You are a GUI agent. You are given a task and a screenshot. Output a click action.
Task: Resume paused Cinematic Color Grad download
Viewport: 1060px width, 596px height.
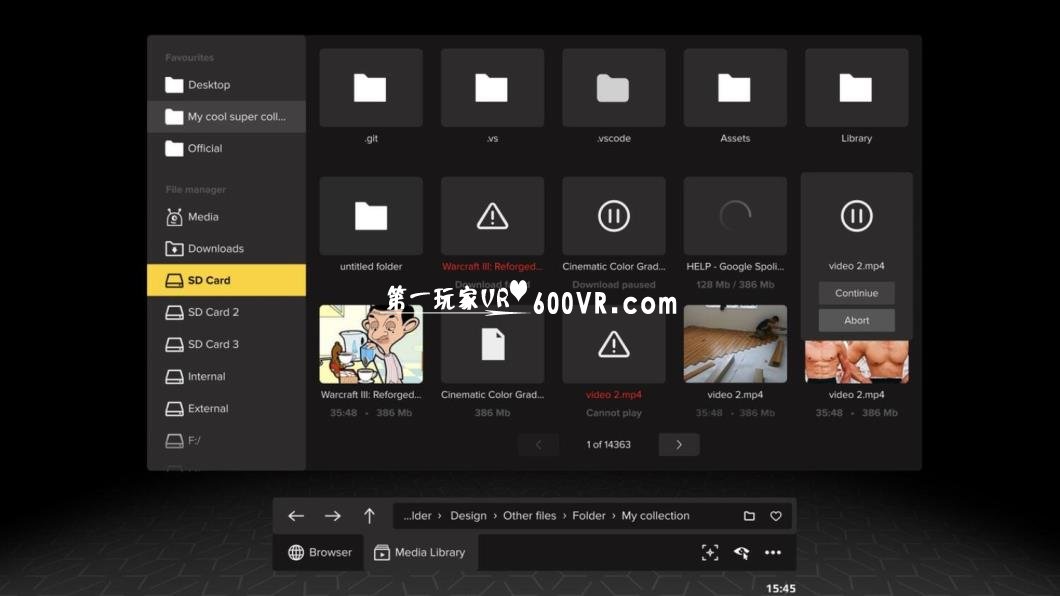613,216
